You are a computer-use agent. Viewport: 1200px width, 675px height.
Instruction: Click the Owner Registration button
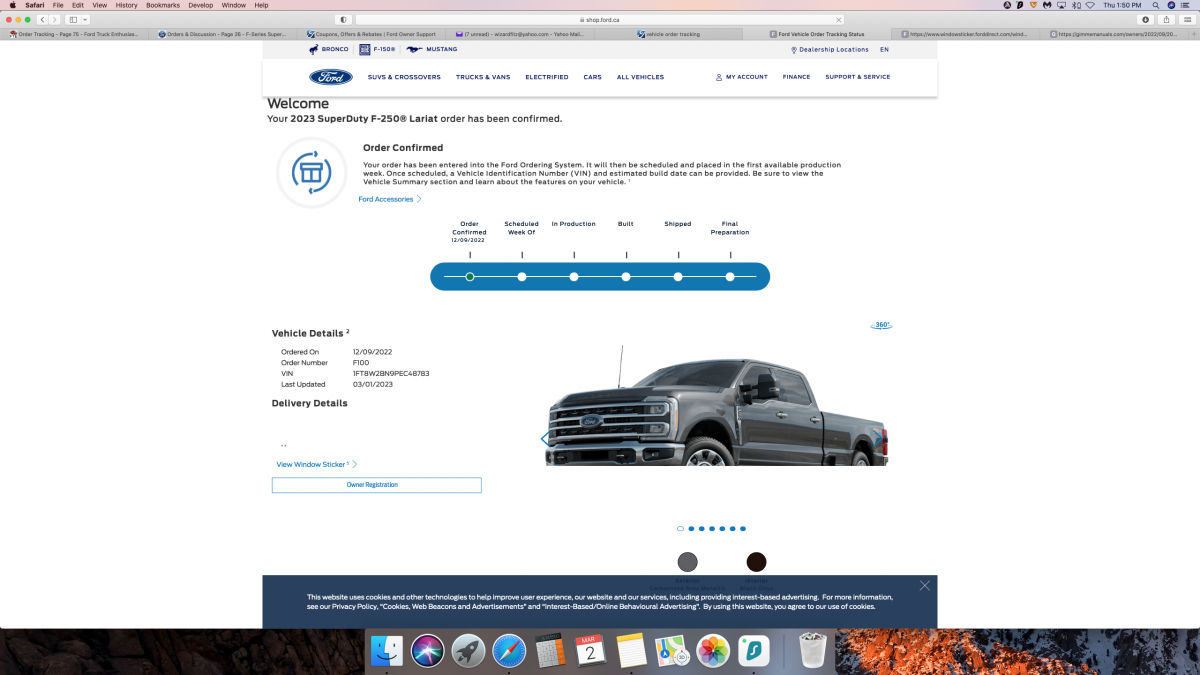376,485
